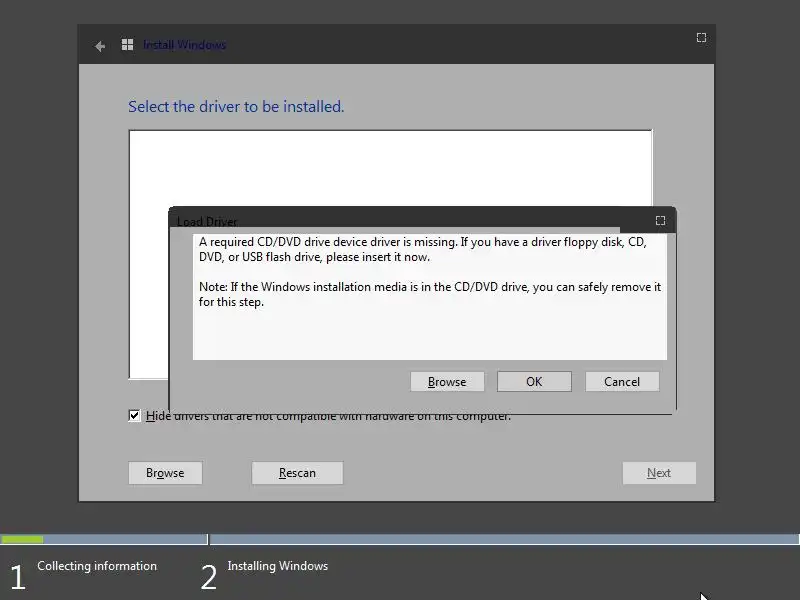Click the 'Collecting information' step label
Screen dimensions: 800x600
tap(97, 566)
